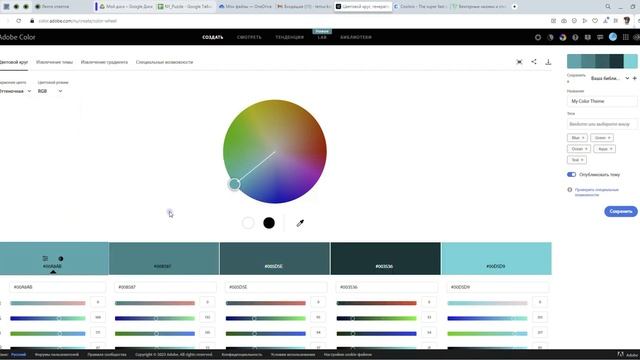The image size is (640, 360).
Task: Click the hex field of first swatch
Action: coord(58,287)
